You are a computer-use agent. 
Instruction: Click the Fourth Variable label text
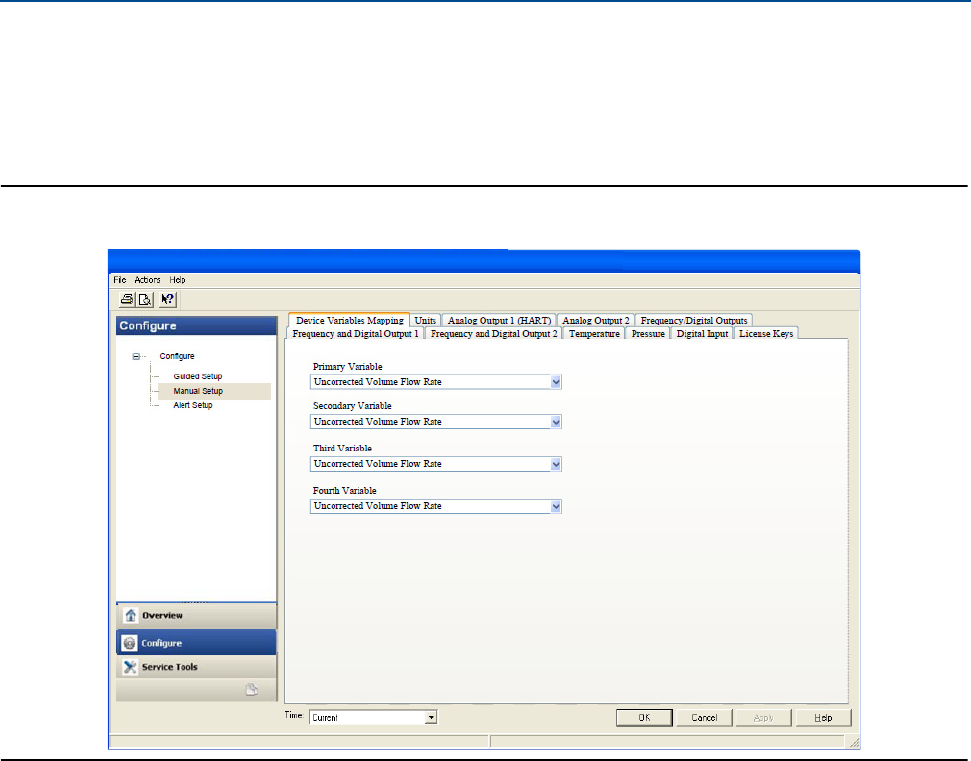pos(344,490)
